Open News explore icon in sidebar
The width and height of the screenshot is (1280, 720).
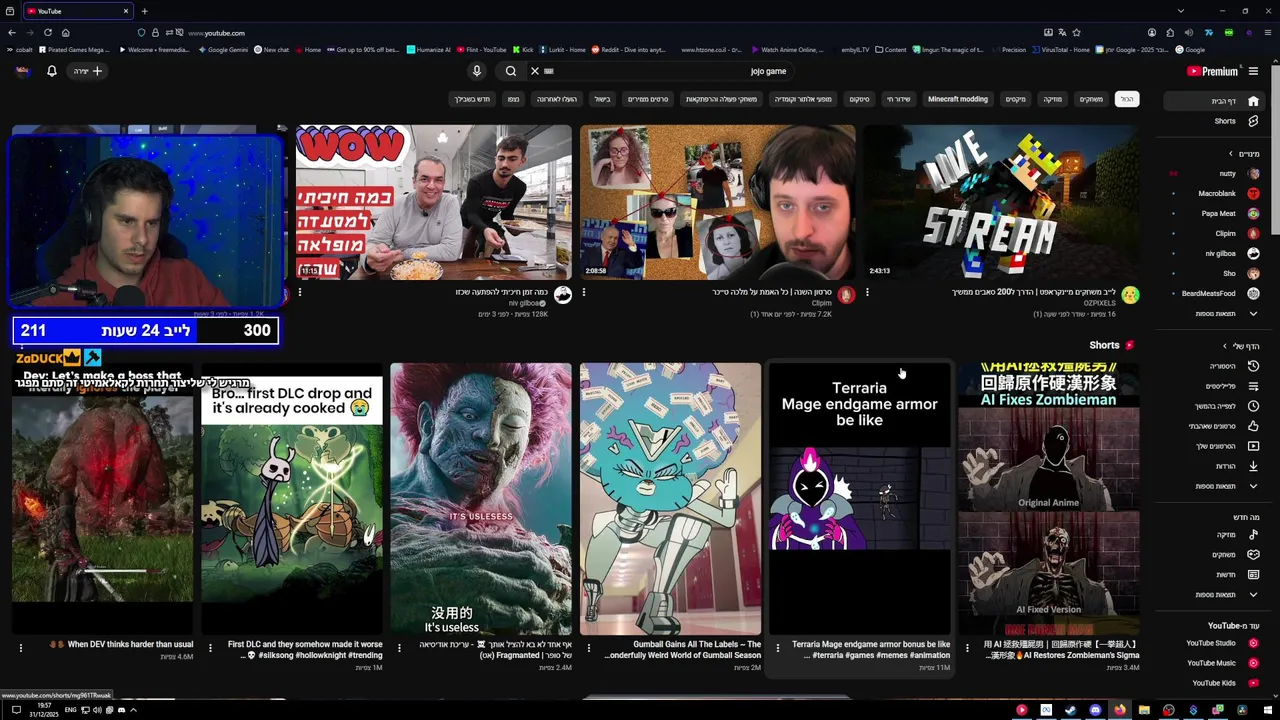click(1253, 575)
